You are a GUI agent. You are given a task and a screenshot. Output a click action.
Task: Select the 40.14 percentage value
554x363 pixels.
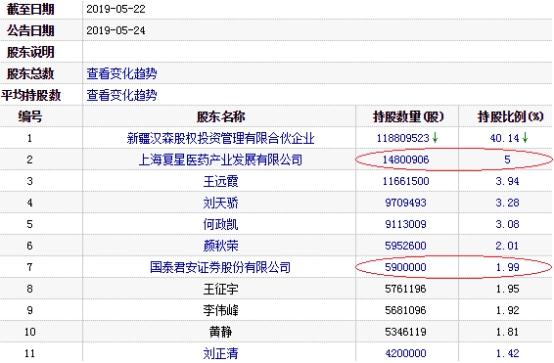pos(505,138)
